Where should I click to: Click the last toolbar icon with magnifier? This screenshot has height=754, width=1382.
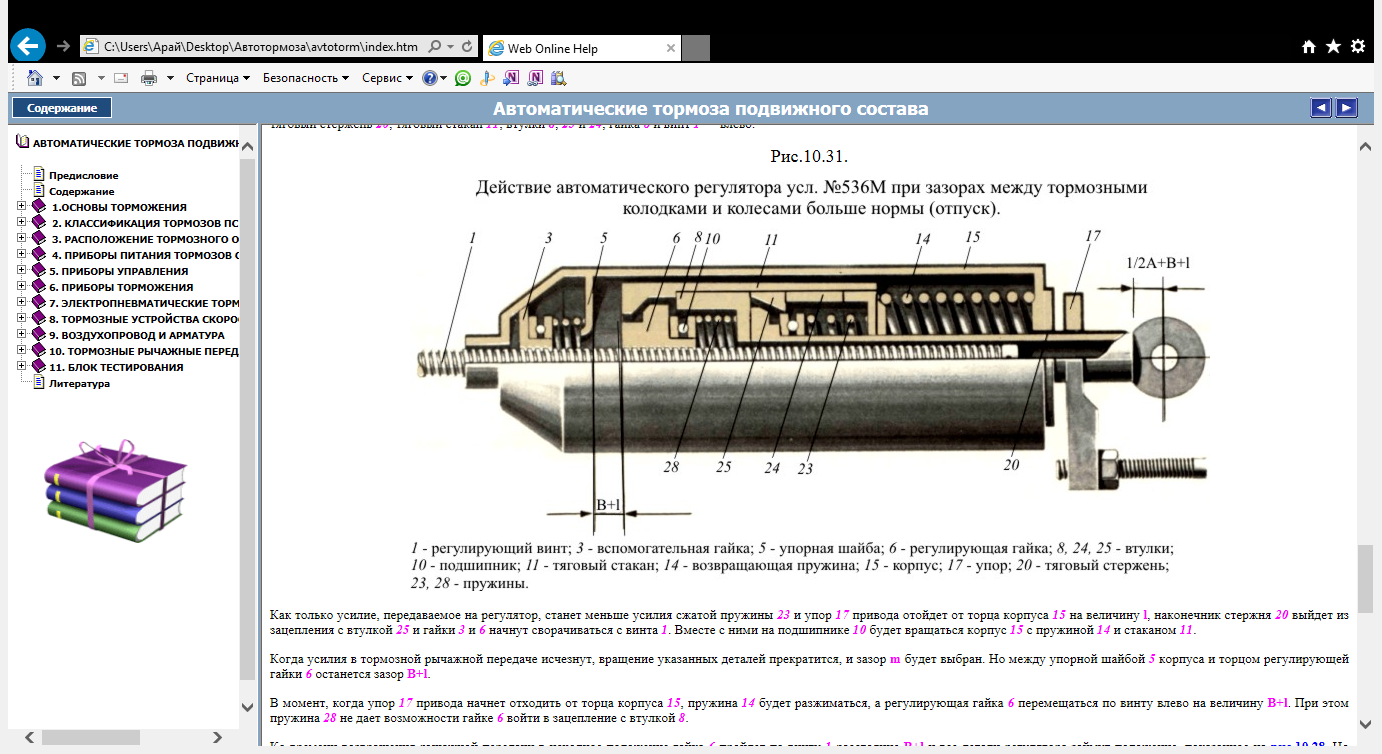(x=558, y=78)
